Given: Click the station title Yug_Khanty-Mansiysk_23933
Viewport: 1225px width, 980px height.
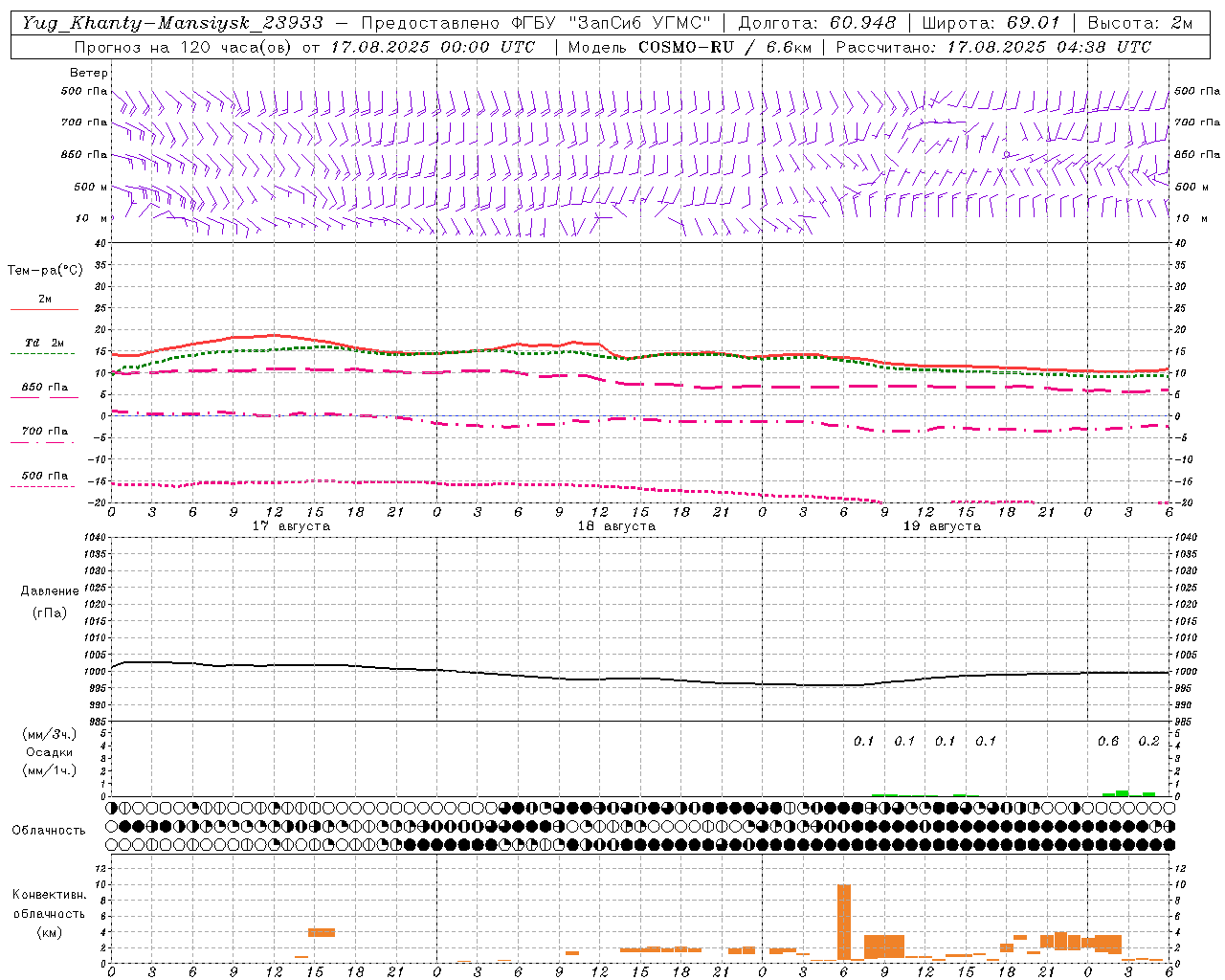Looking at the screenshot, I should (x=172, y=23).
